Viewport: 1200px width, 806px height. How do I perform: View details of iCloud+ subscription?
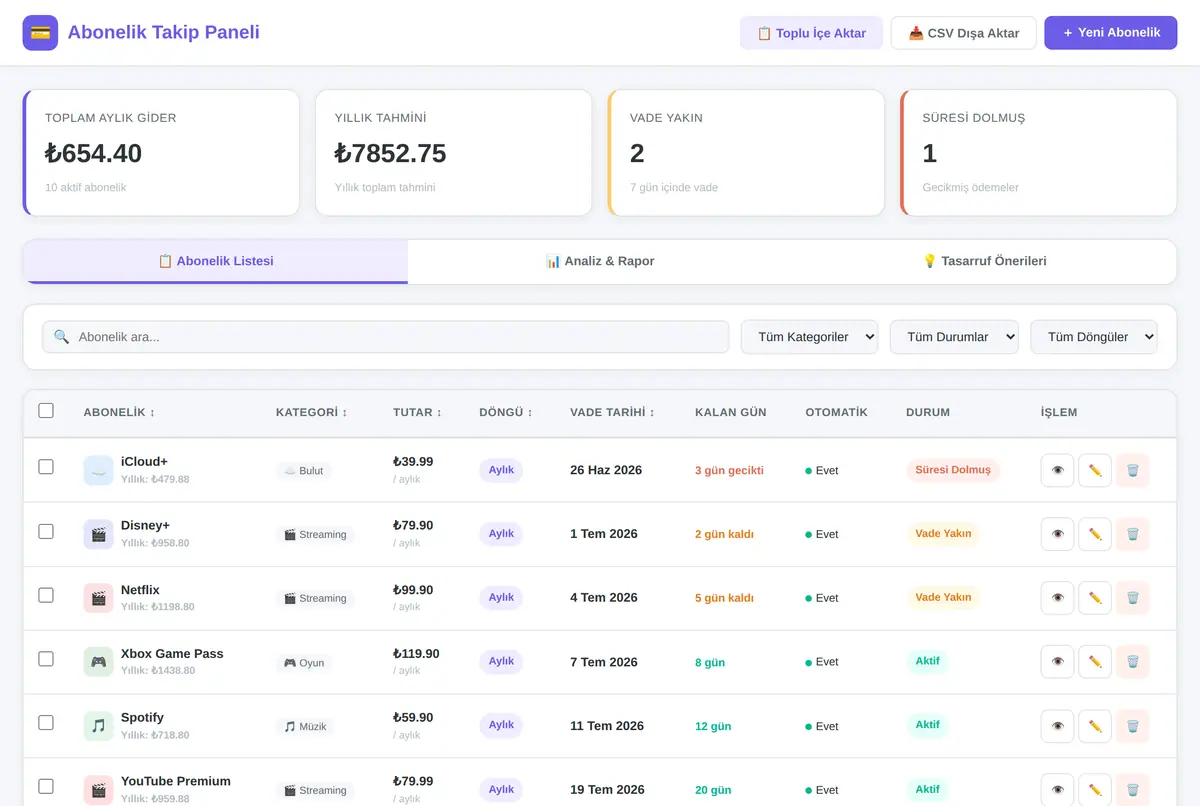[x=1057, y=470]
